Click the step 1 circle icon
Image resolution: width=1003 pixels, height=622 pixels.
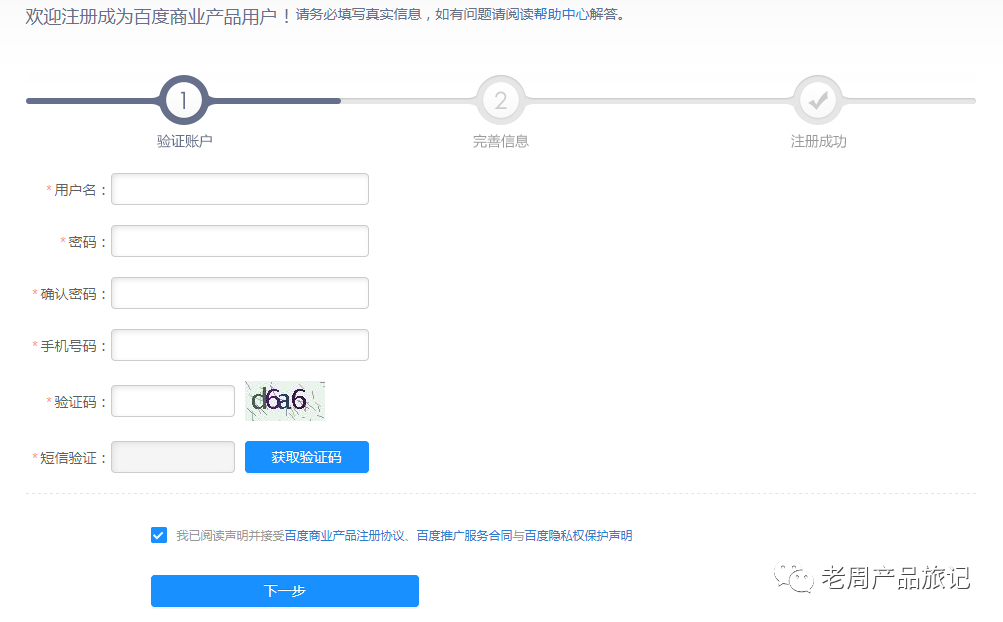click(184, 100)
